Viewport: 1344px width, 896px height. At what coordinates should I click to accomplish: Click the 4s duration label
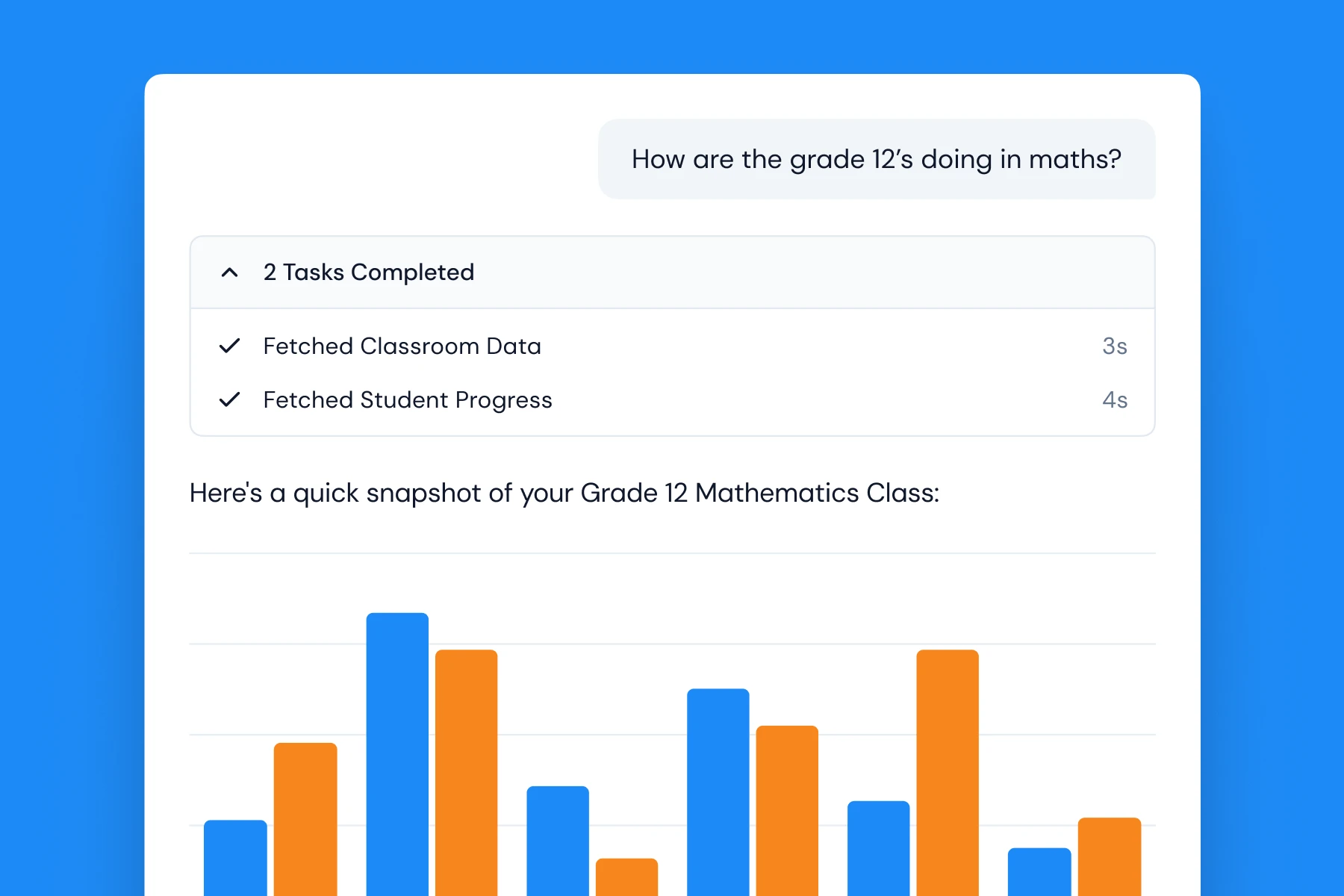coord(1116,399)
